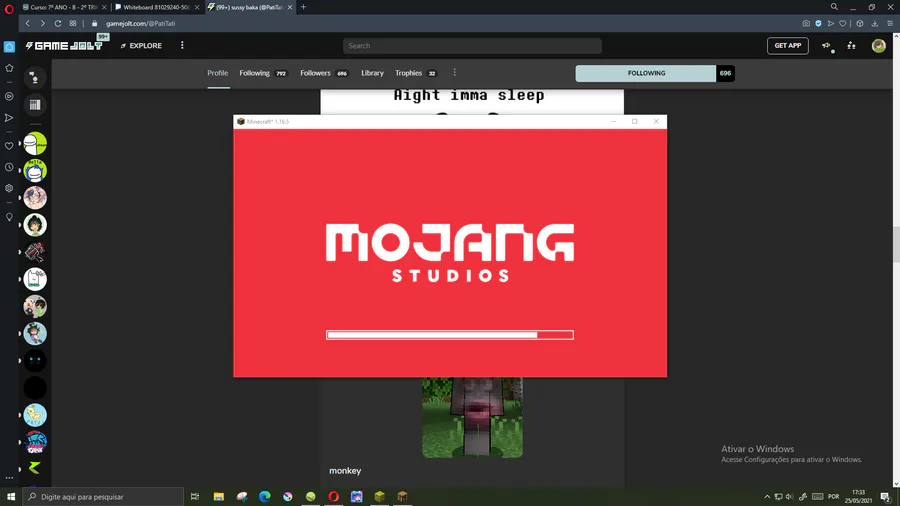Screen dimensions: 900x506
Task: Open the Game Jolt header three-dot menu
Action: click(183, 45)
